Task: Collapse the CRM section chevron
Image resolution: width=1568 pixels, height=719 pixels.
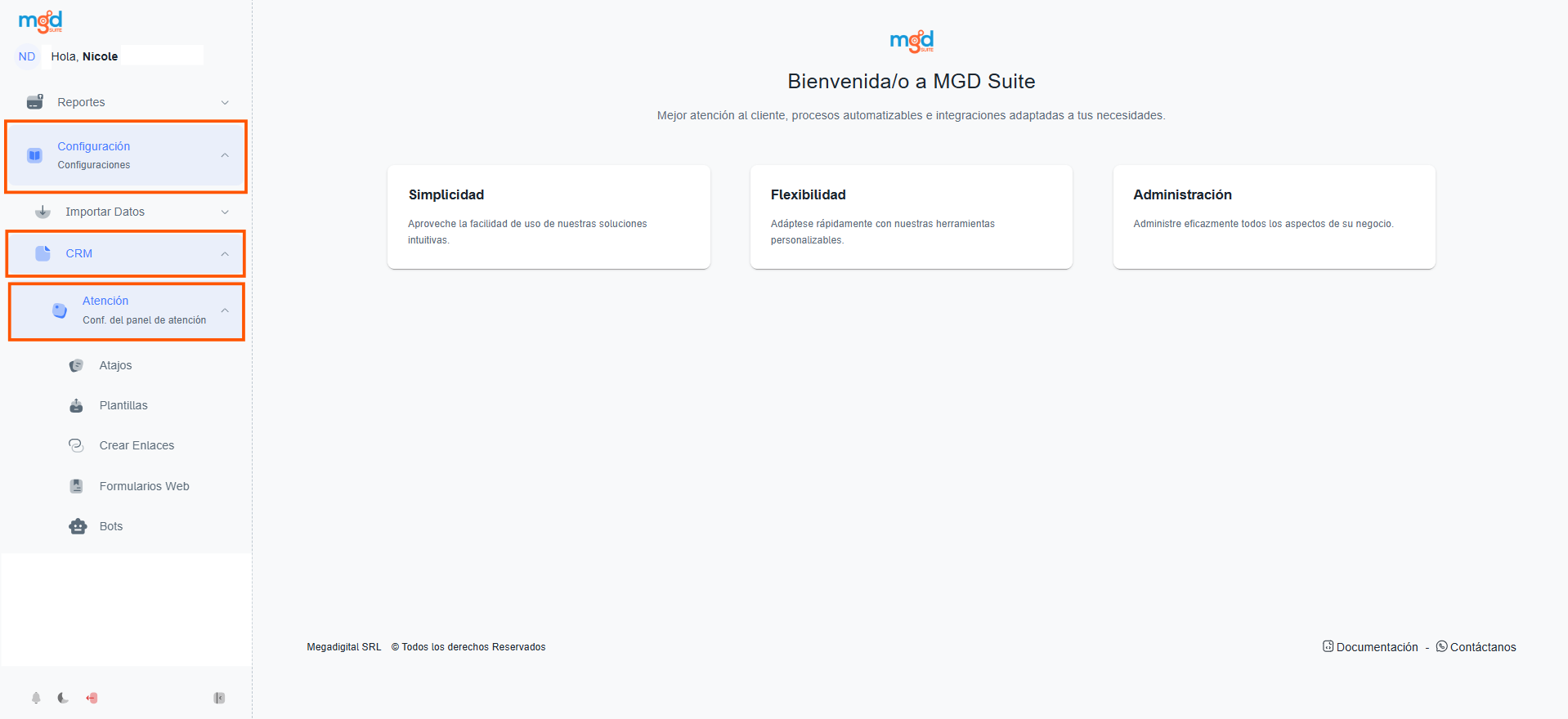Action: click(x=225, y=254)
